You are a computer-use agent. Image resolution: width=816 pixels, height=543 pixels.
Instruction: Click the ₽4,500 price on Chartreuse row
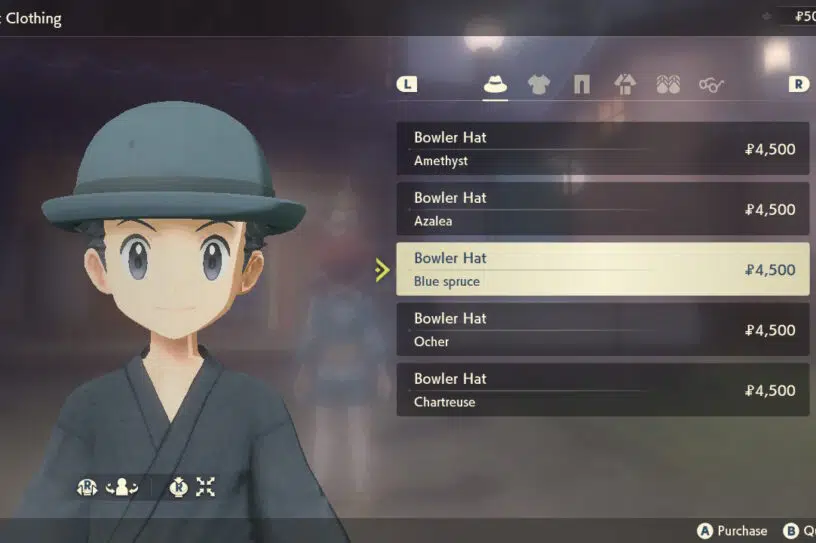(770, 391)
